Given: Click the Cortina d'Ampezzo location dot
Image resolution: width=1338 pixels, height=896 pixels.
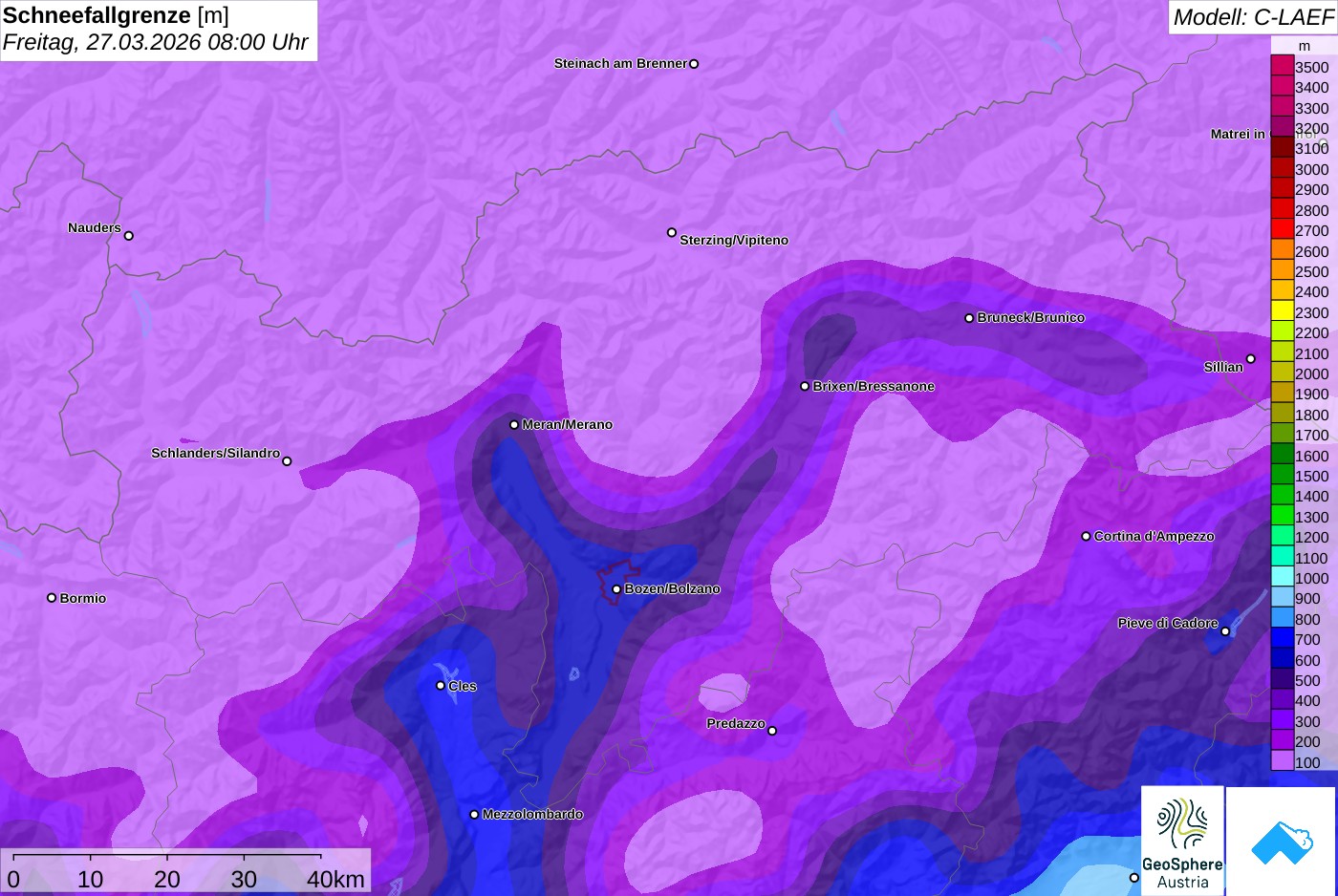Looking at the screenshot, I should [x=1086, y=536].
